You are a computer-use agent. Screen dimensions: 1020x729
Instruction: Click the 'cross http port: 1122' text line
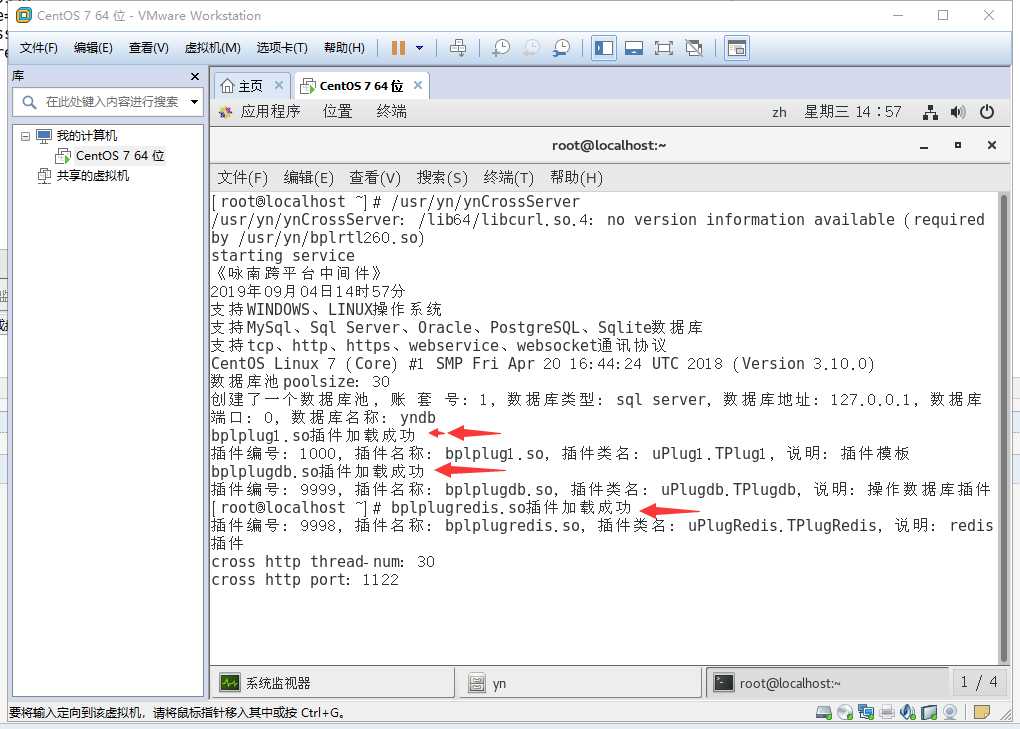(x=304, y=579)
